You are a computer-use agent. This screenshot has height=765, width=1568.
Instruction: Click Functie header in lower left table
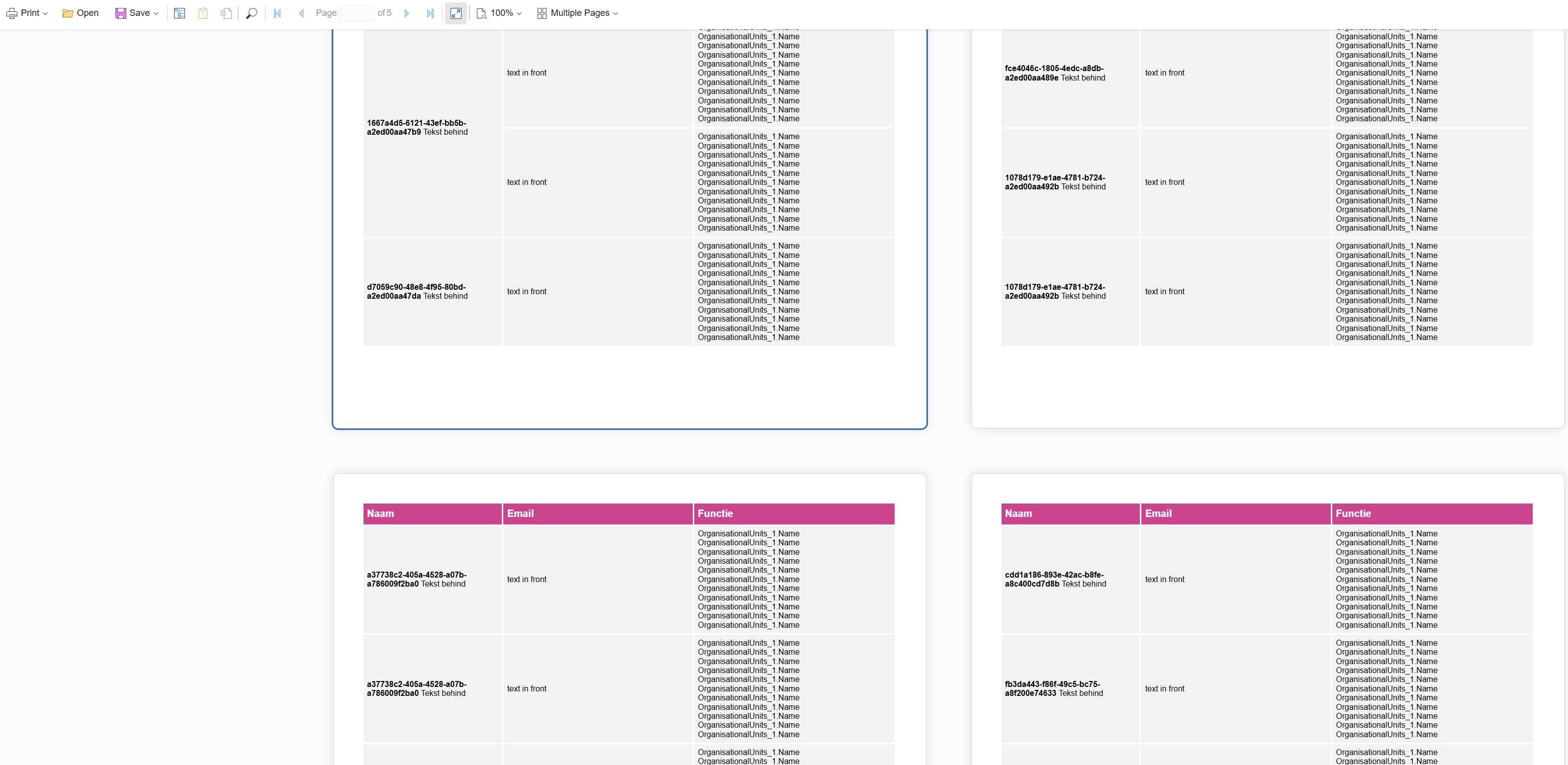tap(794, 513)
